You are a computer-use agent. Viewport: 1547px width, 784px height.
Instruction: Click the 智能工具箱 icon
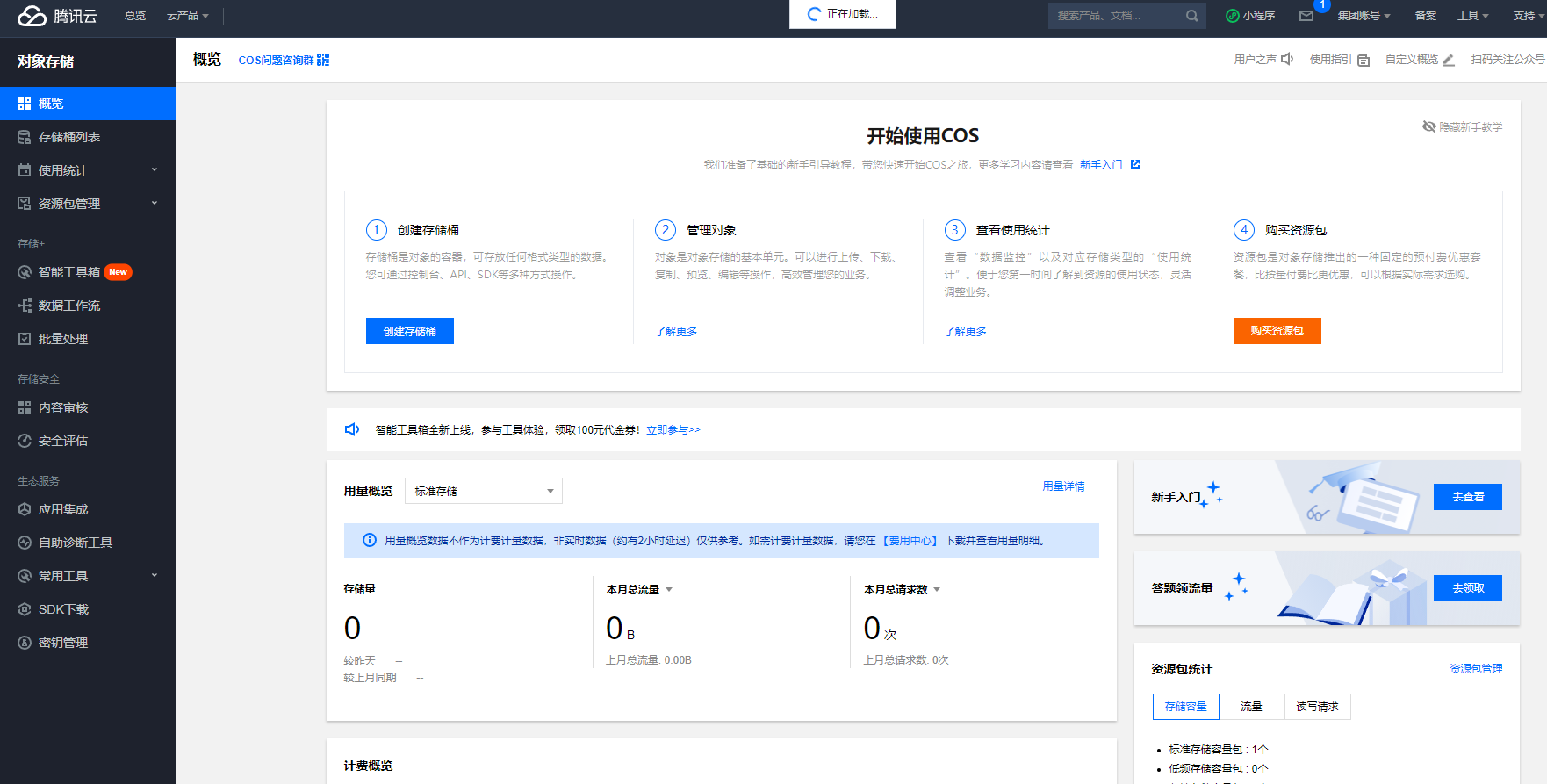25,272
